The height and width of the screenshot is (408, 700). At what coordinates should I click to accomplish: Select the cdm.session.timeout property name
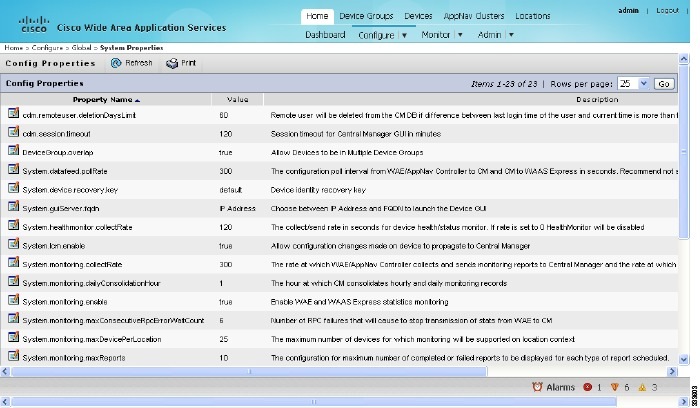coord(56,134)
